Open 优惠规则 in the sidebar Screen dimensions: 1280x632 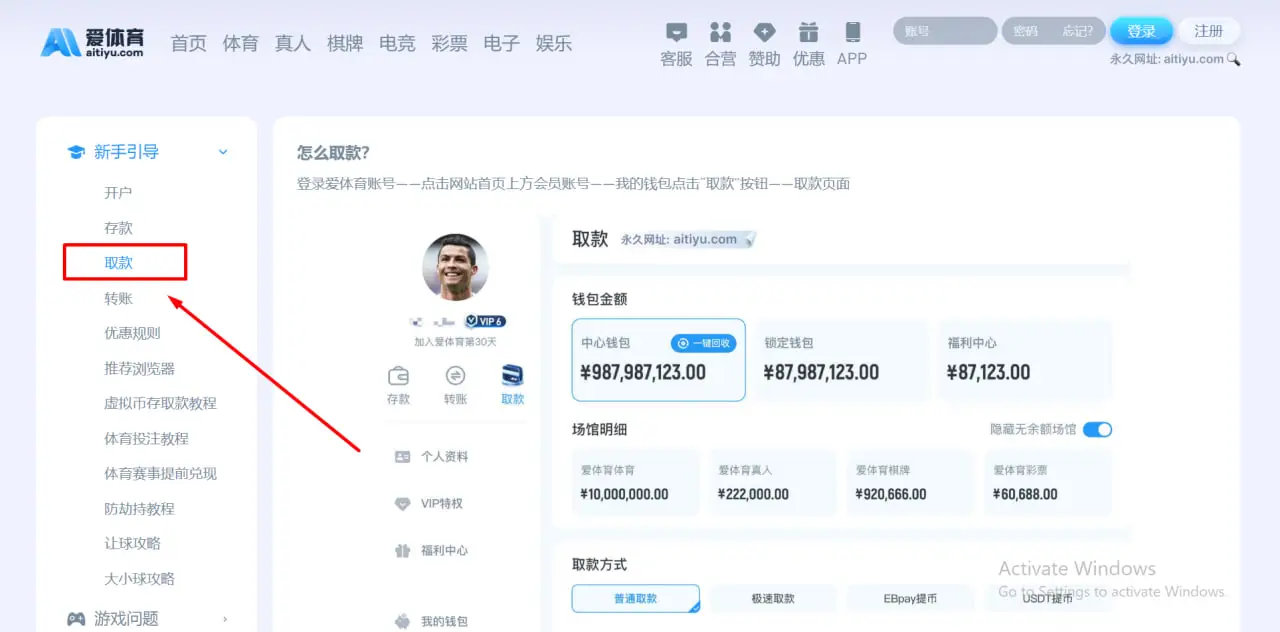pos(132,333)
